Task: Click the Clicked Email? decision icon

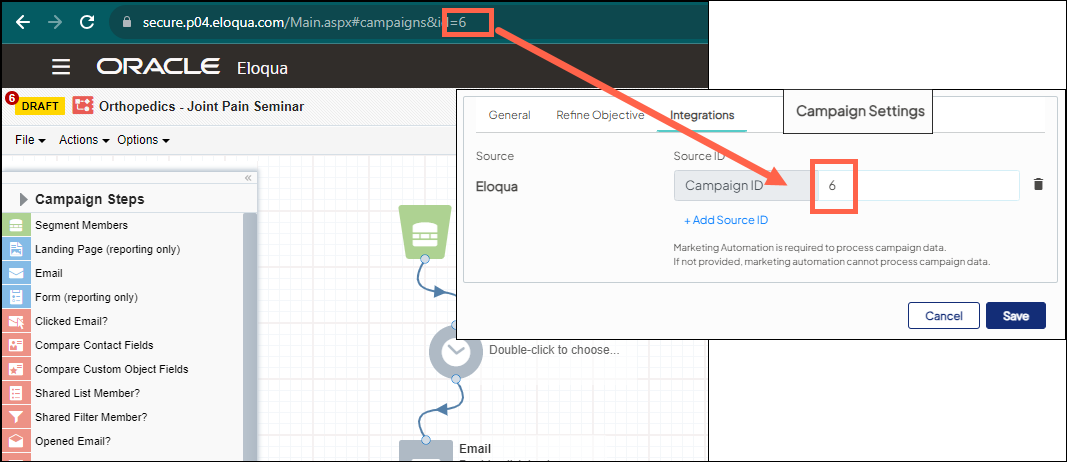Action: [17, 321]
